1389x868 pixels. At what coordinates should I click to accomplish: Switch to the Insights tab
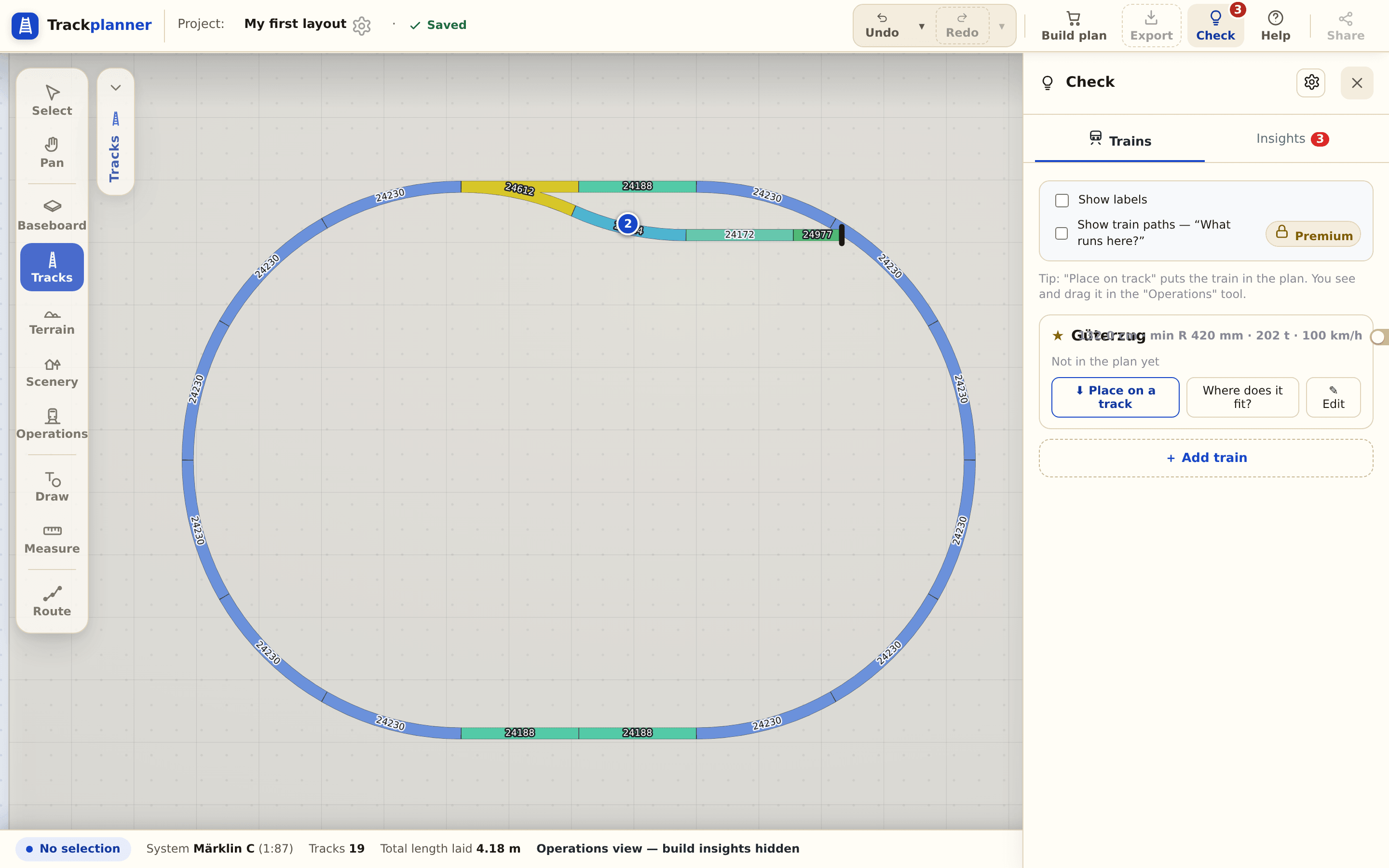[x=1292, y=139]
